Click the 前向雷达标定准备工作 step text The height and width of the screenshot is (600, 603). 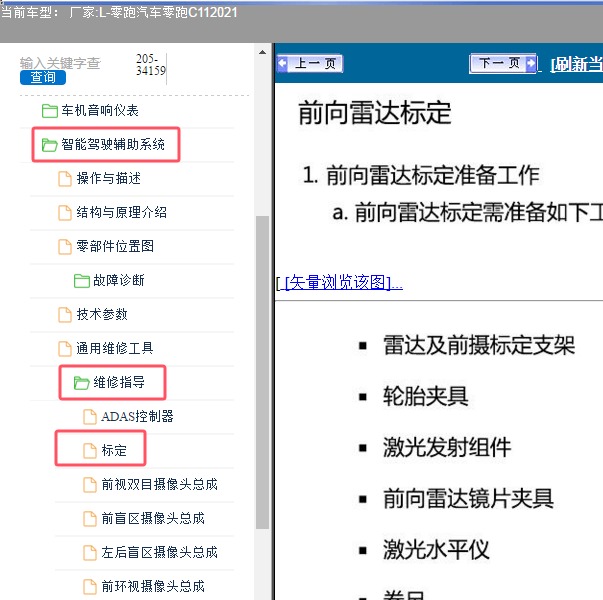[x=433, y=175]
